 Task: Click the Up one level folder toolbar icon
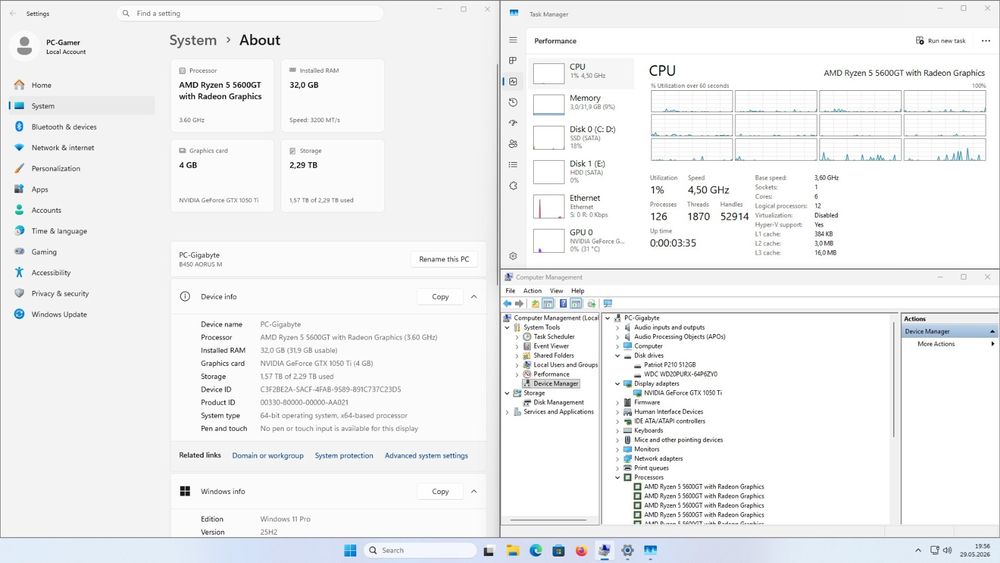click(x=535, y=303)
